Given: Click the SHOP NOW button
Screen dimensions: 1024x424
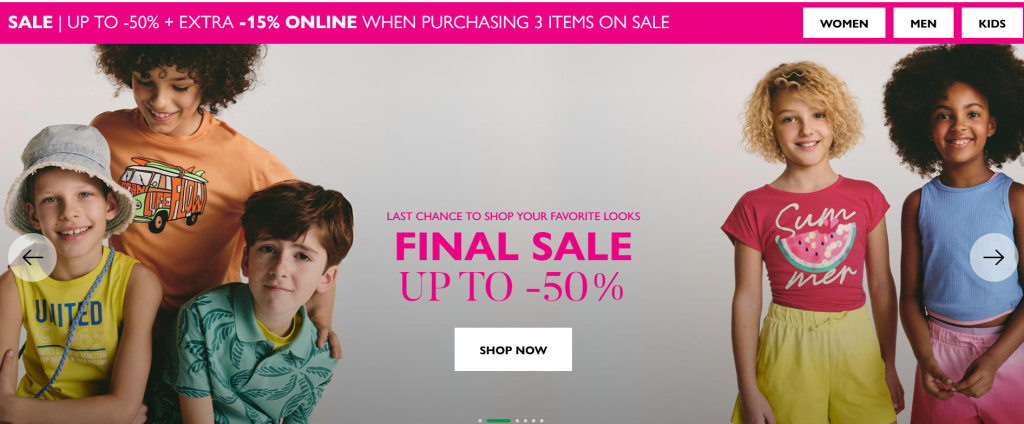Looking at the screenshot, I should 513,350.
